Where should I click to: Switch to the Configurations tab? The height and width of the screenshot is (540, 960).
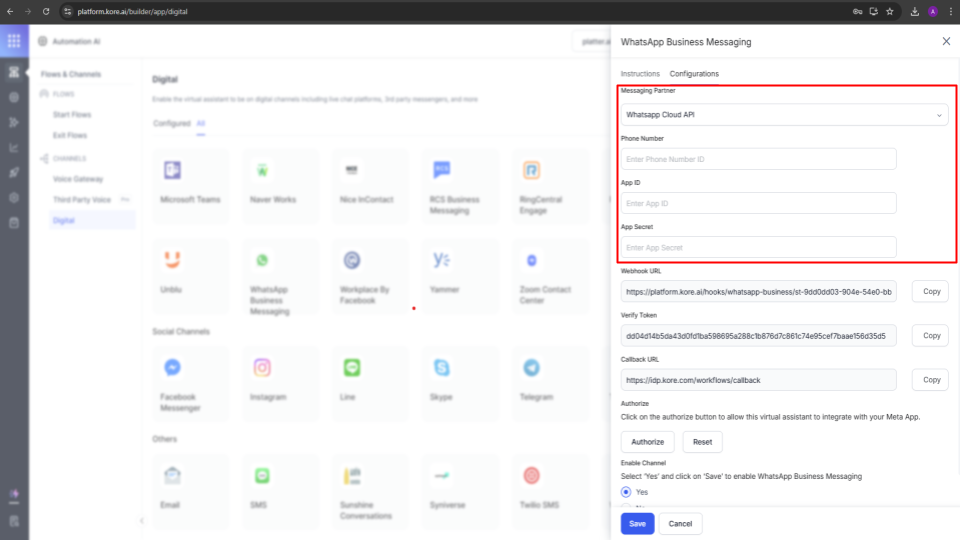click(x=694, y=73)
